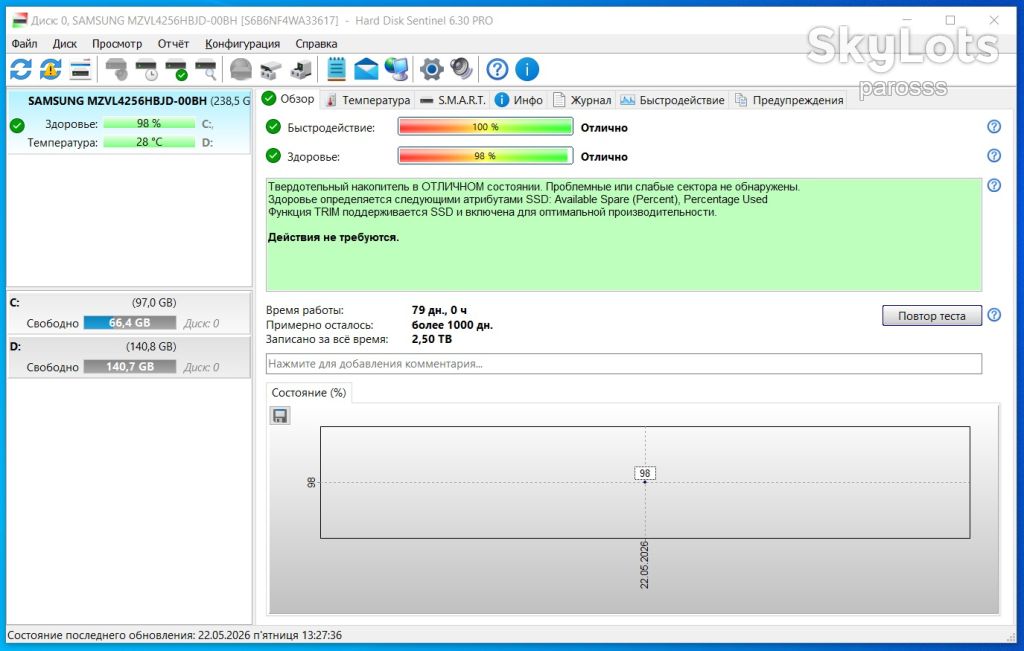The image size is (1024, 651).
Task: Open the Диск menu
Action: [x=65, y=44]
